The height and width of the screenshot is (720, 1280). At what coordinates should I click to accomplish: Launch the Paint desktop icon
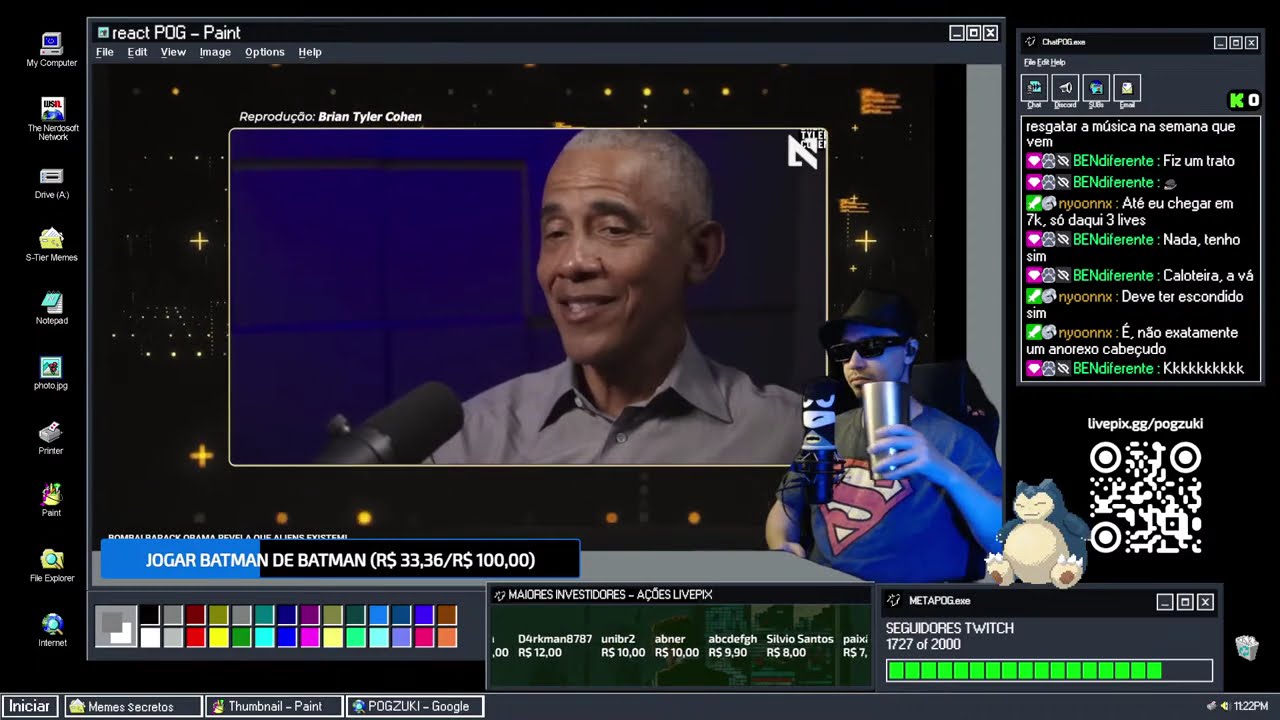[x=51, y=500]
